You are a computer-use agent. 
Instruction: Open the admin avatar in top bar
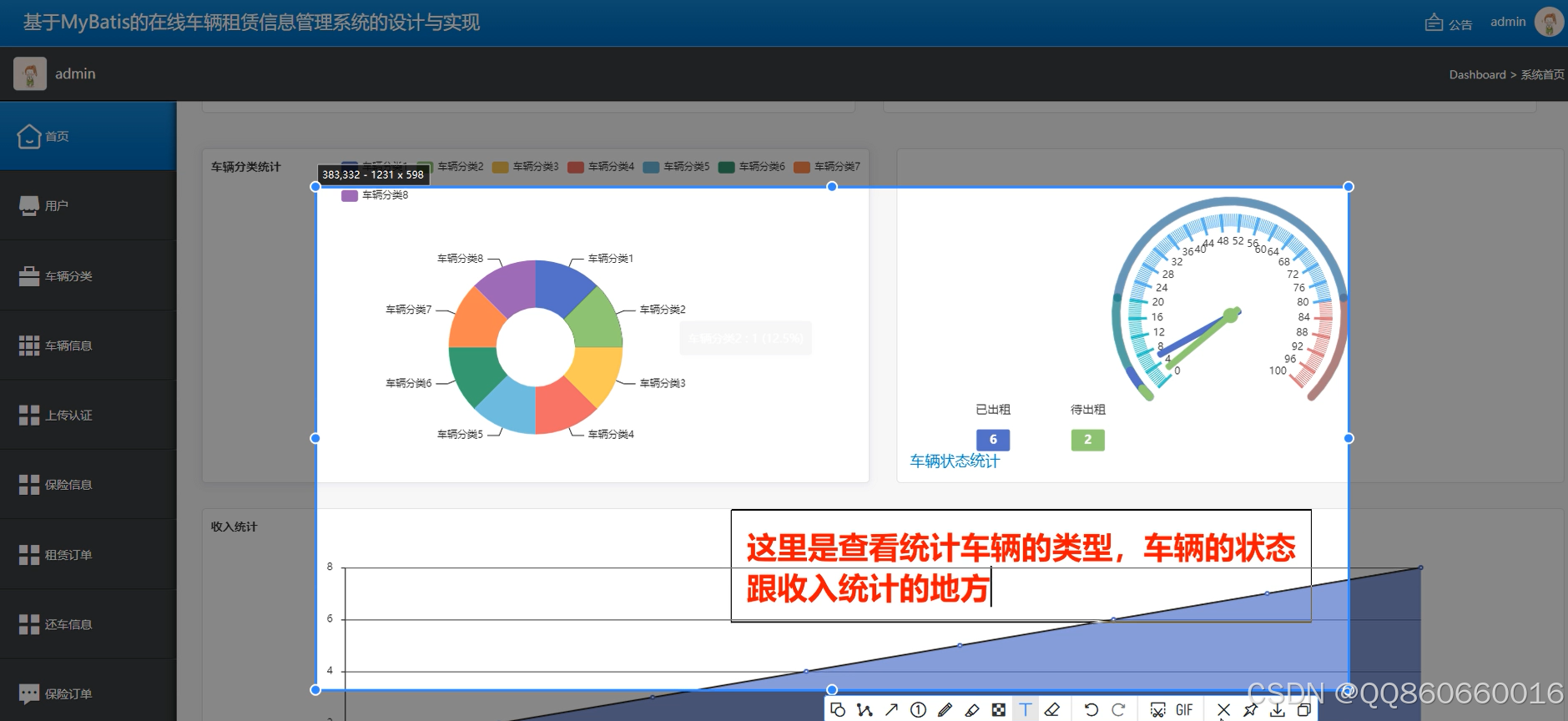pyautogui.click(x=1549, y=22)
